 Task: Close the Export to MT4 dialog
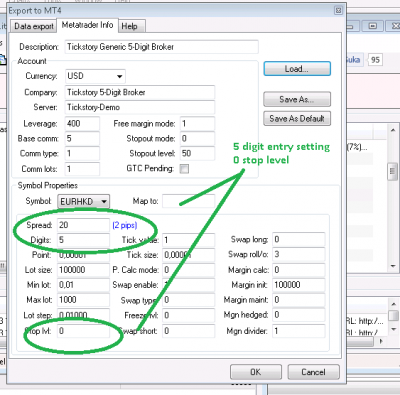[x=338, y=10]
